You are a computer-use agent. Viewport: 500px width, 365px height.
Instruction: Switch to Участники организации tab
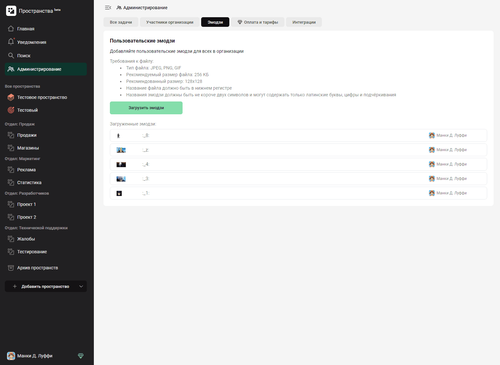pyautogui.click(x=170, y=22)
